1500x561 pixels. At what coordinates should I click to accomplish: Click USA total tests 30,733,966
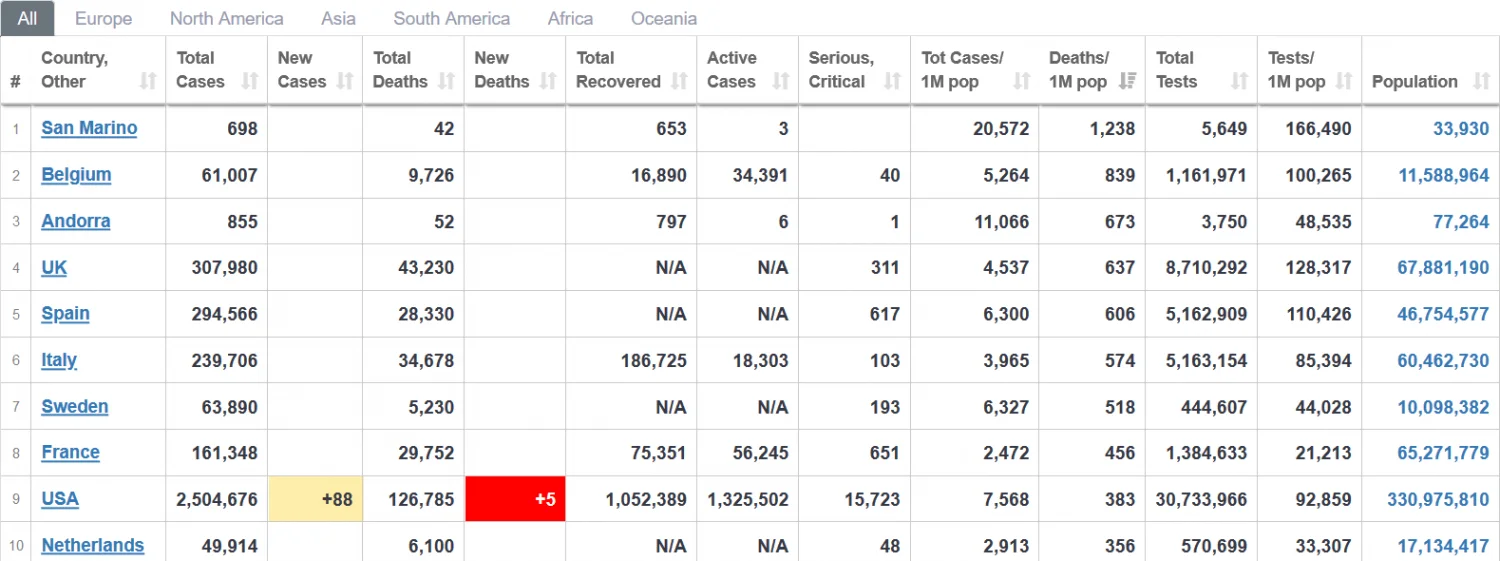1202,499
